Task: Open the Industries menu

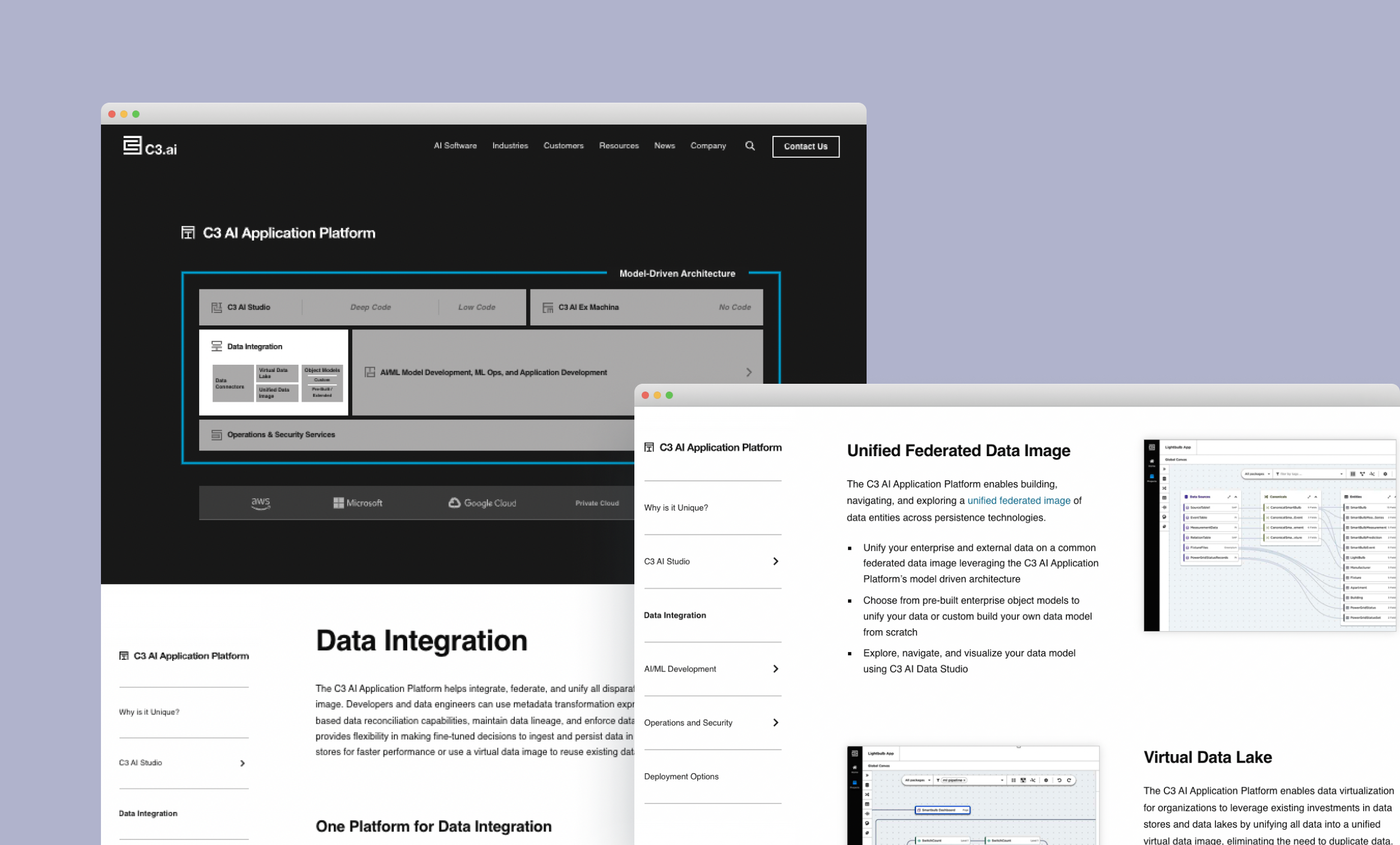Action: [x=510, y=146]
